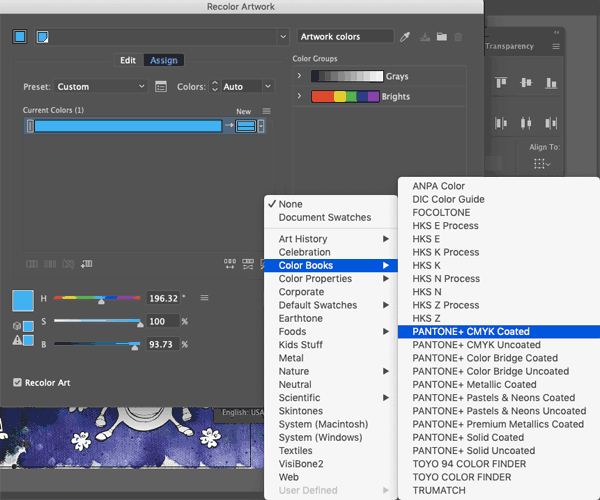Select the Web swatch library
Viewport: 600px width, 500px height.
(x=331, y=477)
